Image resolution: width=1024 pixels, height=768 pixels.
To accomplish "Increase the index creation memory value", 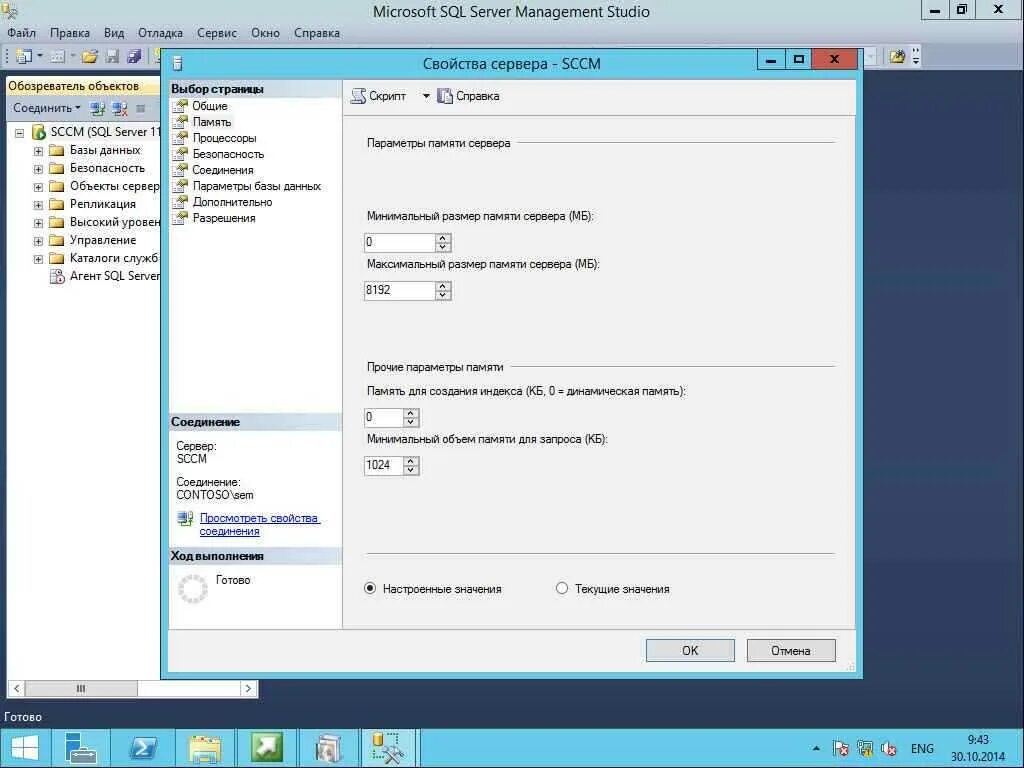I will pos(411,413).
